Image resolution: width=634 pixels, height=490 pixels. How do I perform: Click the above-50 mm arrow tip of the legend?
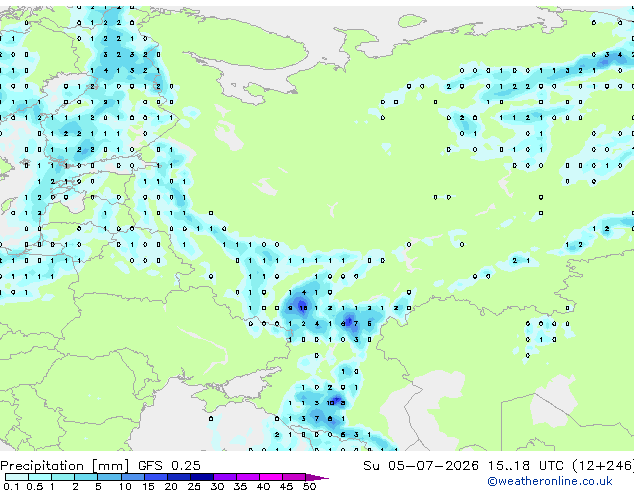[317, 477]
